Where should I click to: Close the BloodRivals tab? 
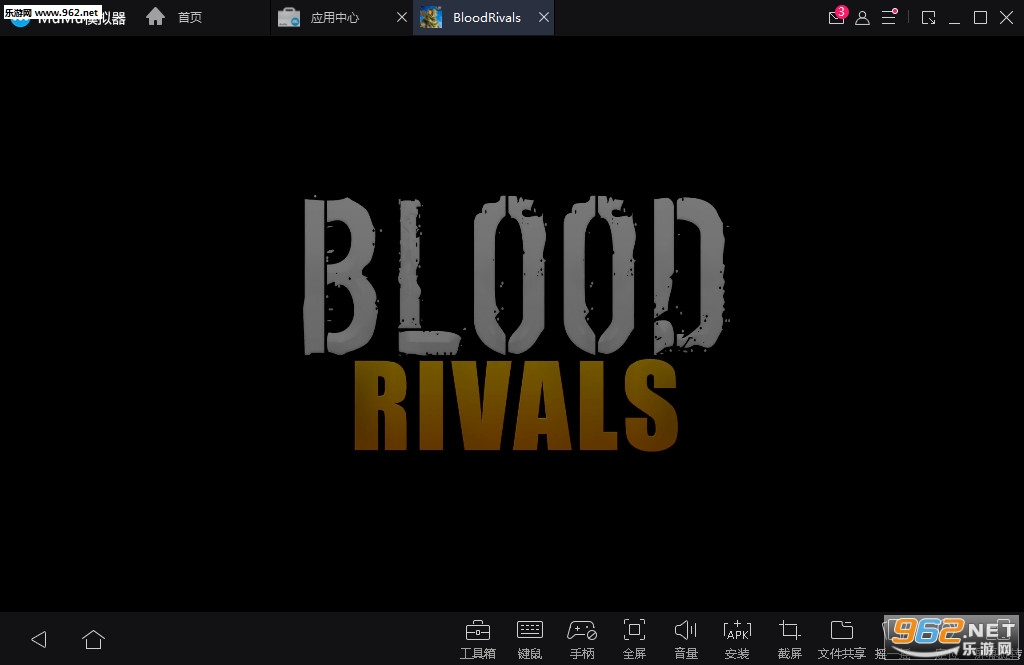pos(543,18)
